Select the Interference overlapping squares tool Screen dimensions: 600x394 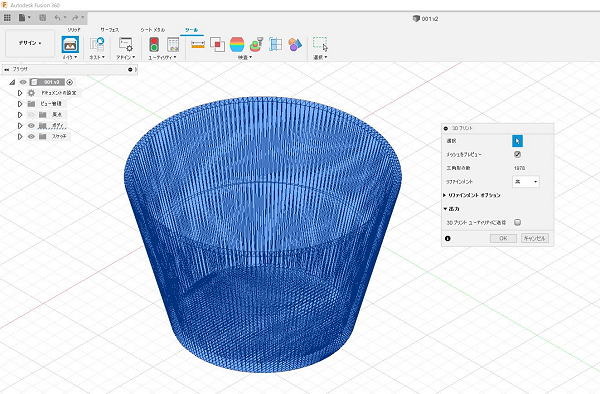pyautogui.click(x=217, y=44)
